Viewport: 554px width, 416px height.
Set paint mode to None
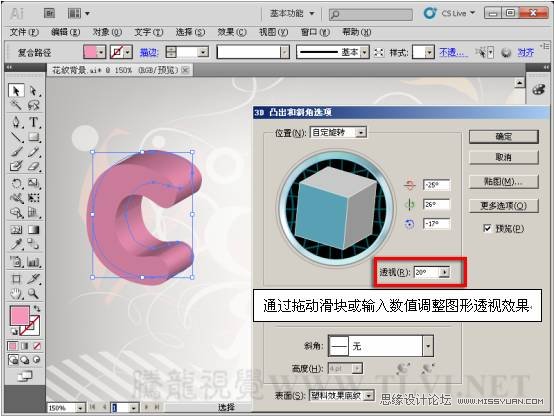click(x=37, y=346)
